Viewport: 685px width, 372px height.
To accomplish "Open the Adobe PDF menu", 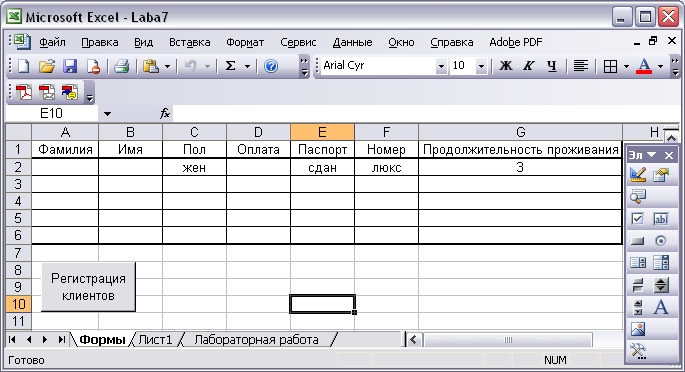I will click(x=515, y=42).
